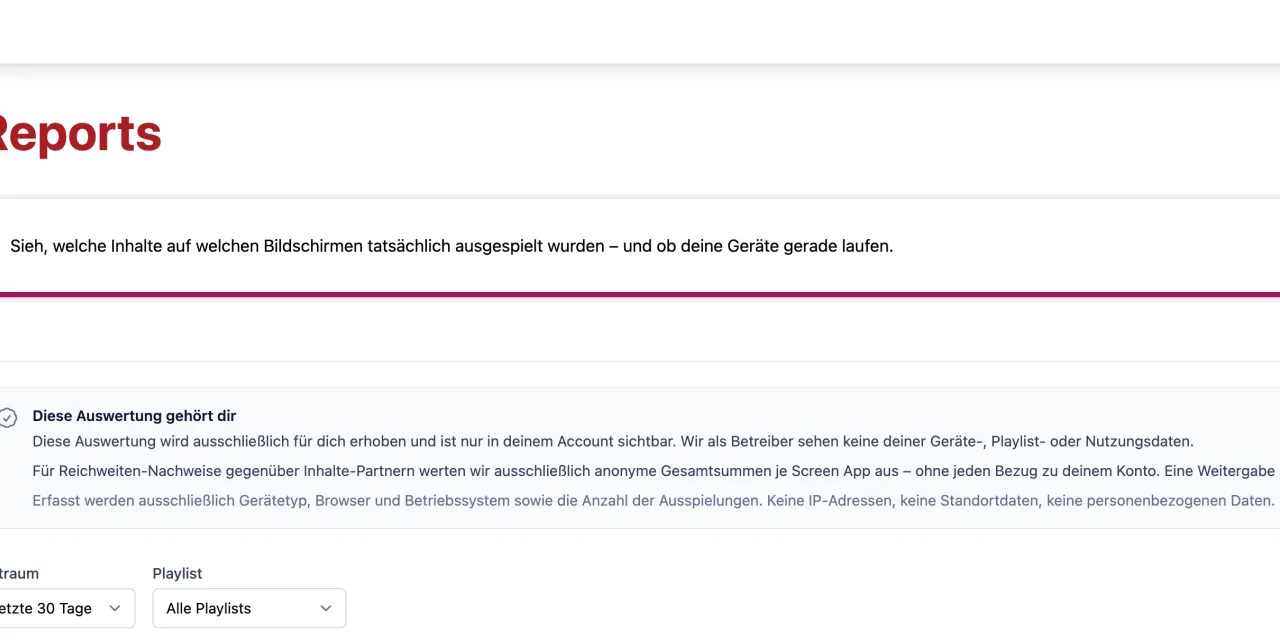Click the Reports page heading
1280x640 pixels.
(79, 134)
